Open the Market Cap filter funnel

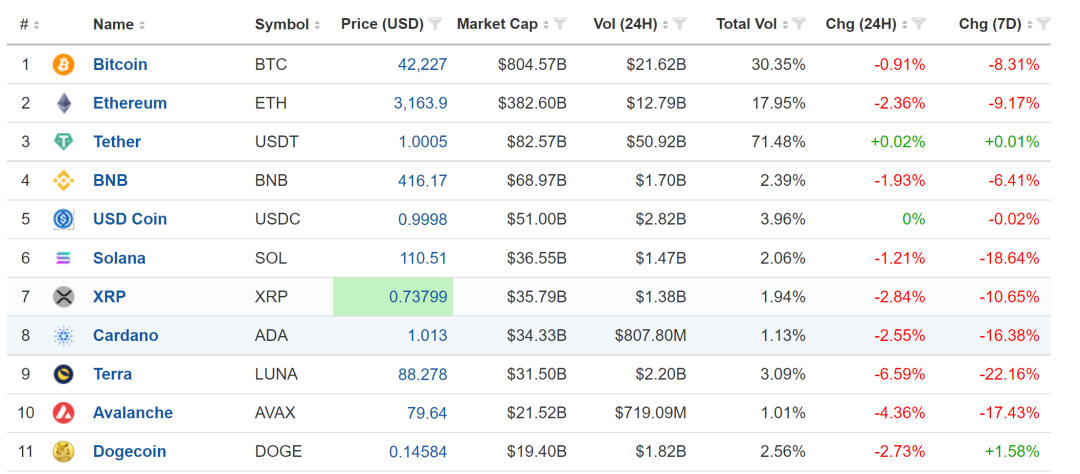560,24
